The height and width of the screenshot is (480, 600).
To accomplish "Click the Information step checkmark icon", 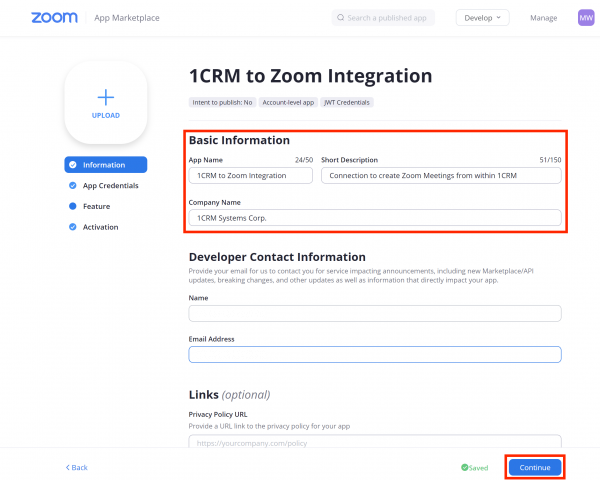I will point(73,165).
